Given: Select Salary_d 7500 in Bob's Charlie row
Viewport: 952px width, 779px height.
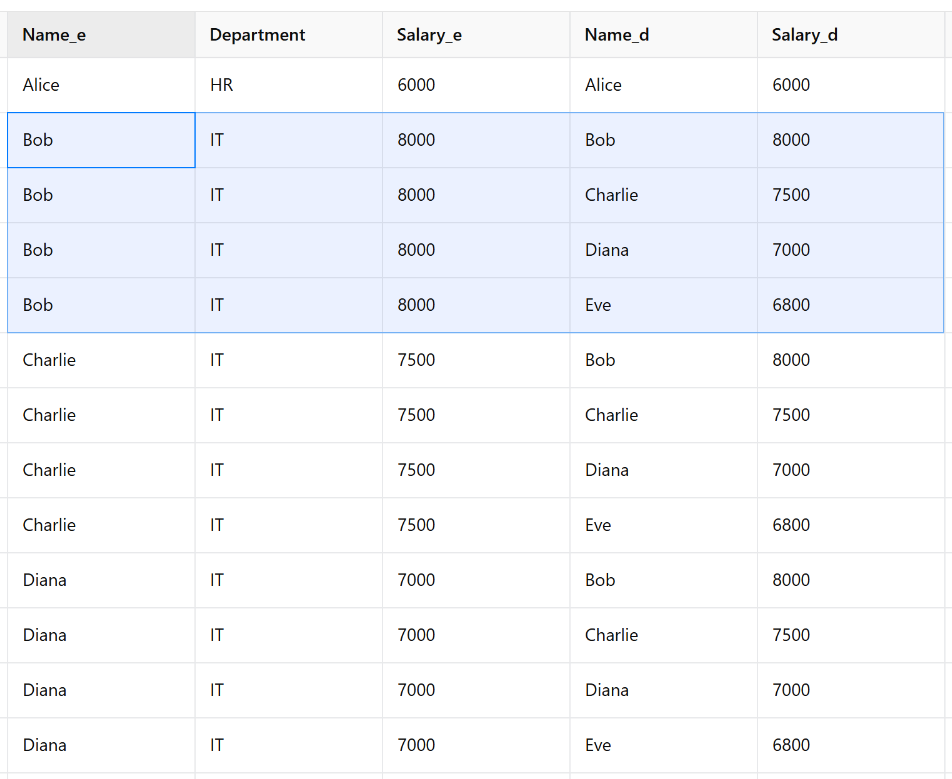Looking at the screenshot, I should point(851,195).
